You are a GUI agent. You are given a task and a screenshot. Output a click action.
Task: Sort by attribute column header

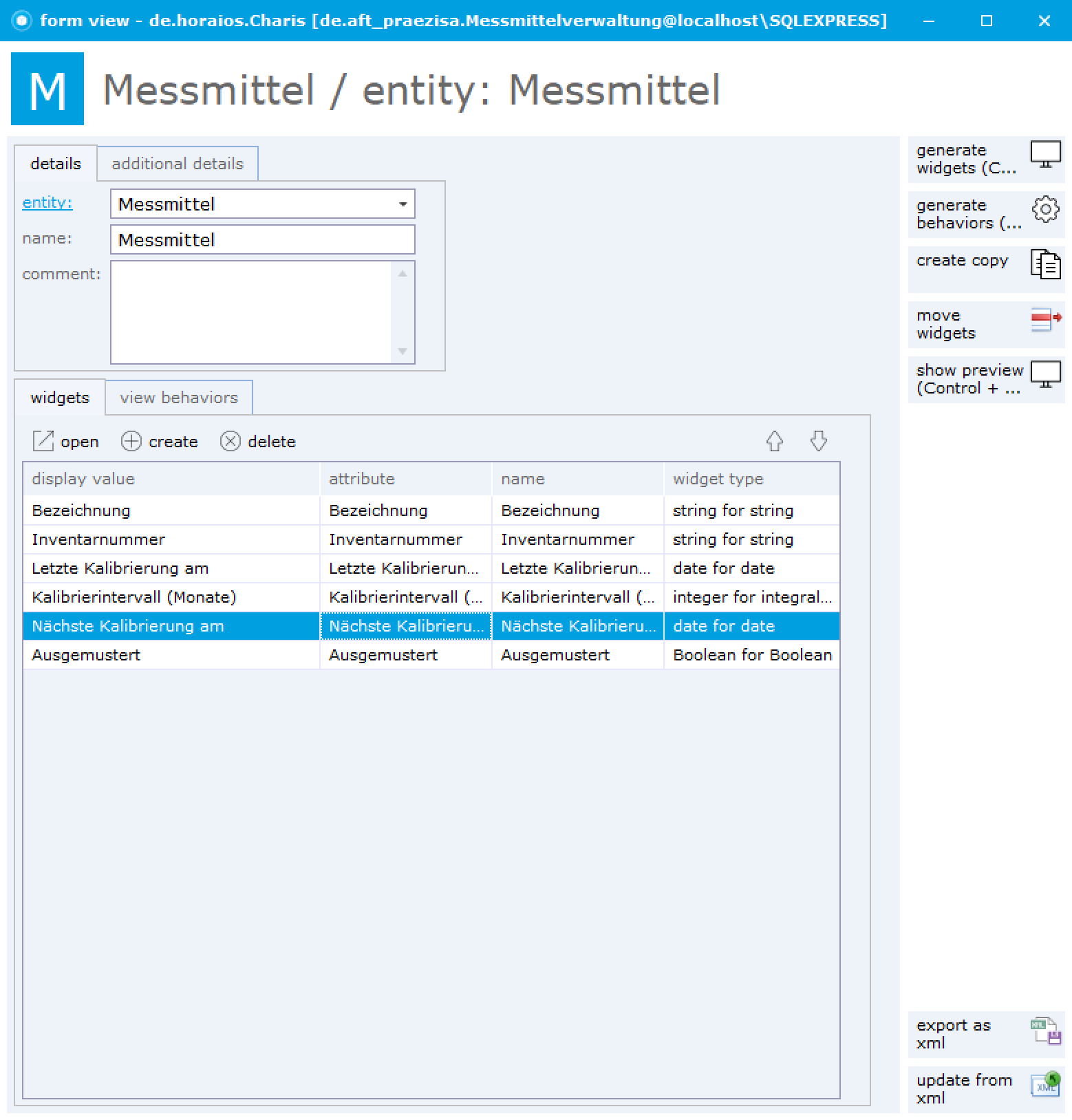coord(406,479)
